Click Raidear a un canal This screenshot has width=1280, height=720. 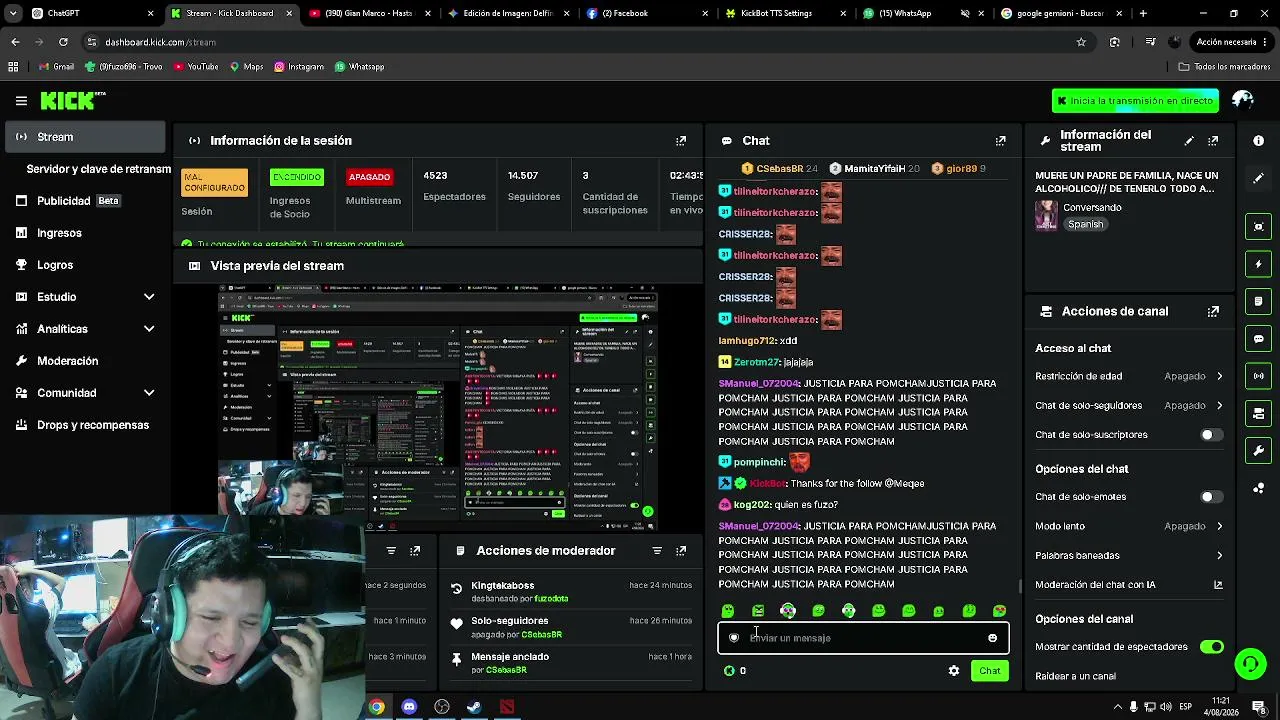[x=1076, y=676]
